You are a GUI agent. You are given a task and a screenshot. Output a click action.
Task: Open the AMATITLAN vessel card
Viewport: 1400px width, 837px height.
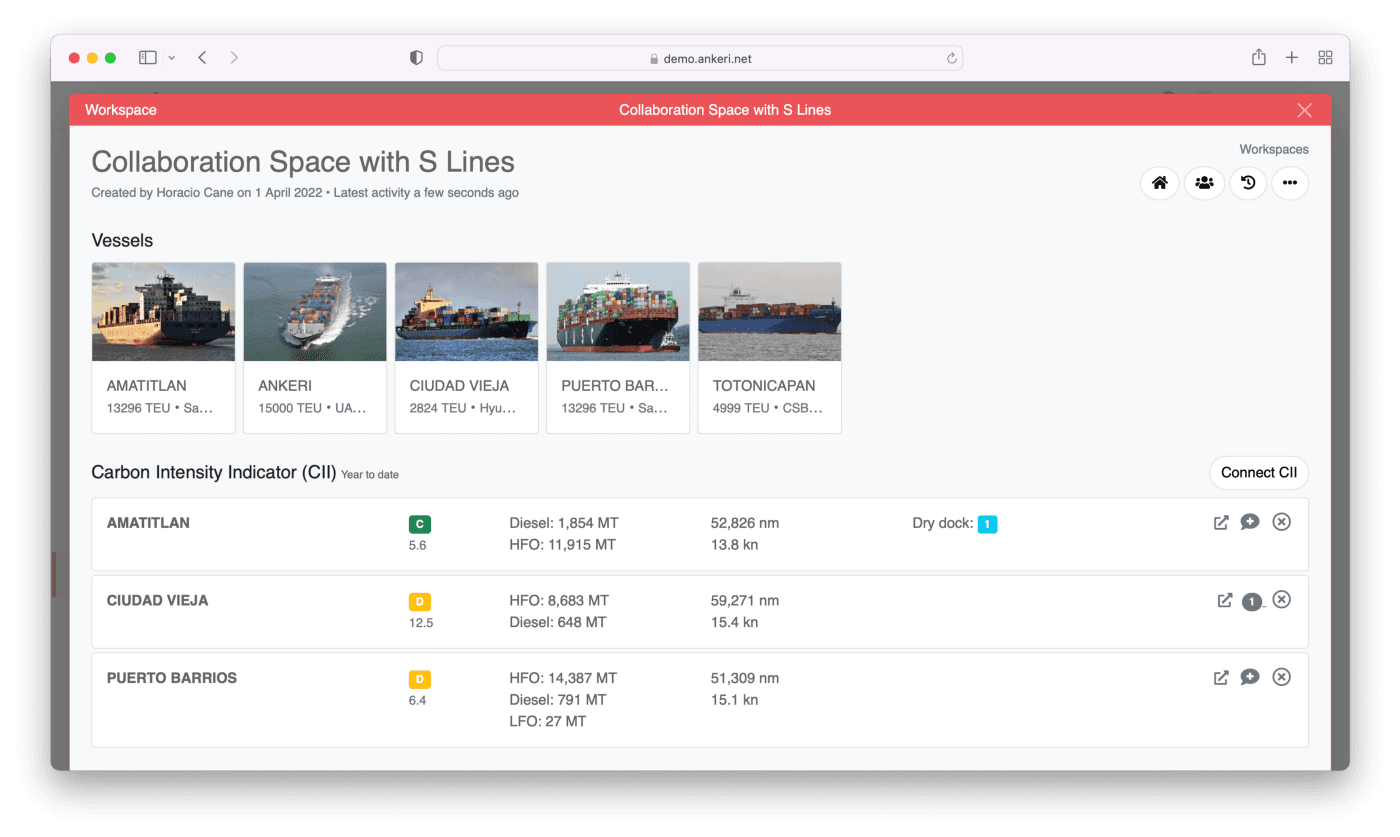coord(163,348)
